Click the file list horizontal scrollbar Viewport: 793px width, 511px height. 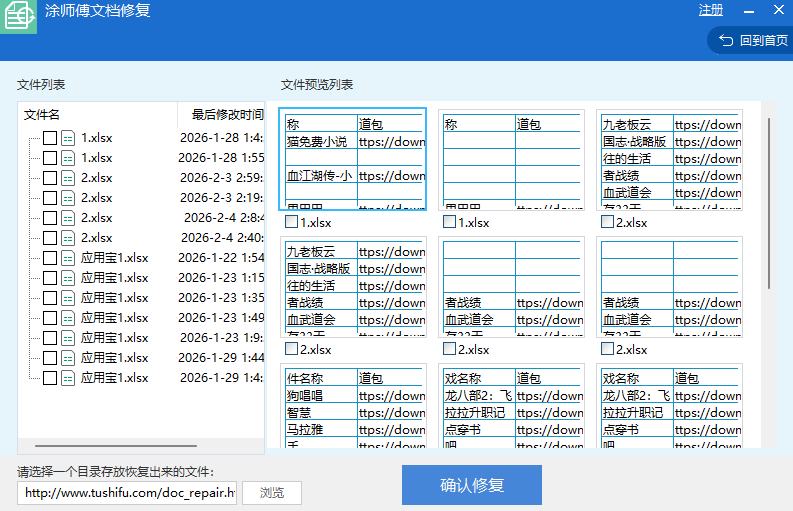click(x=116, y=446)
